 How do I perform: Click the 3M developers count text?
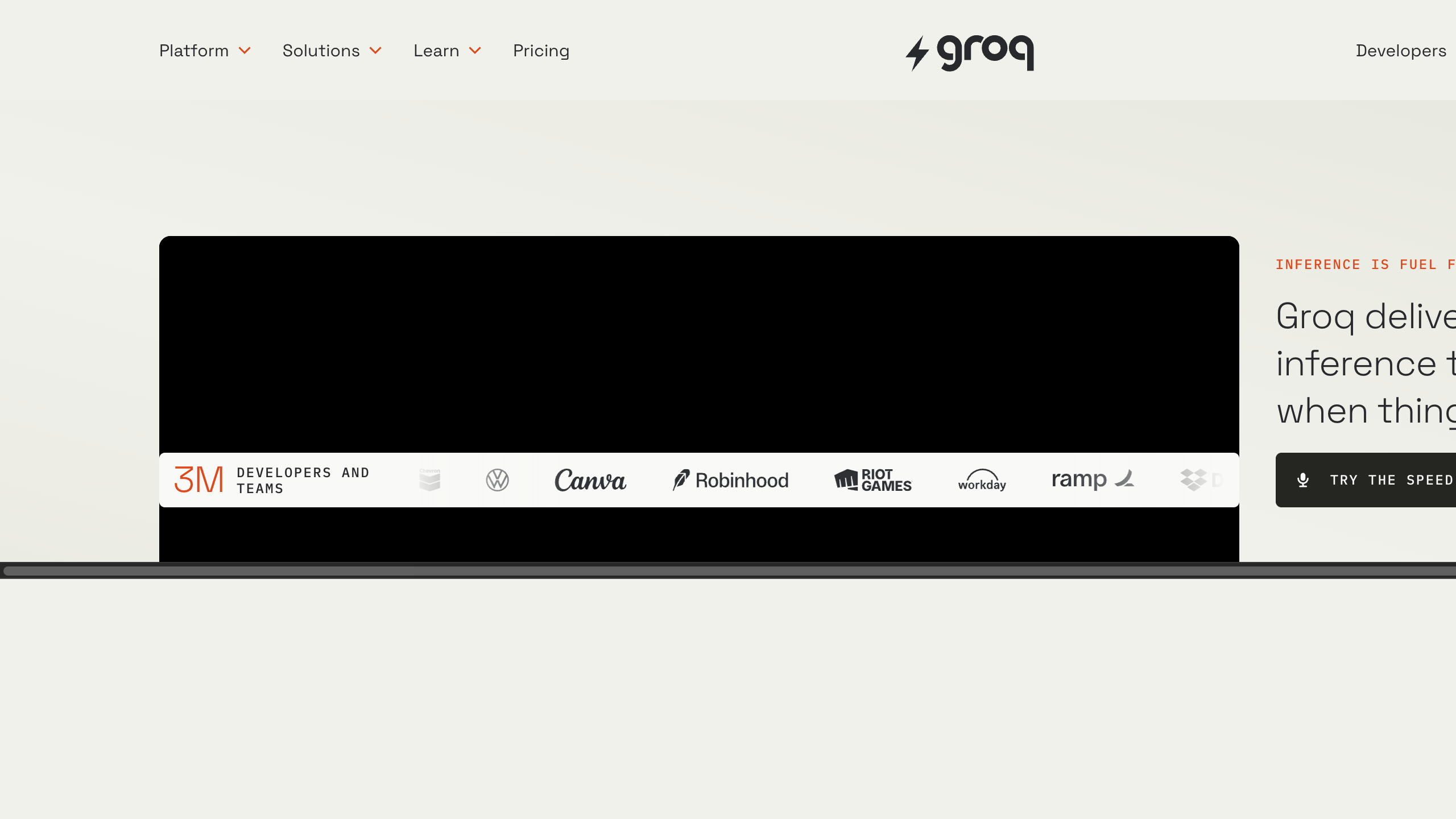click(x=198, y=480)
